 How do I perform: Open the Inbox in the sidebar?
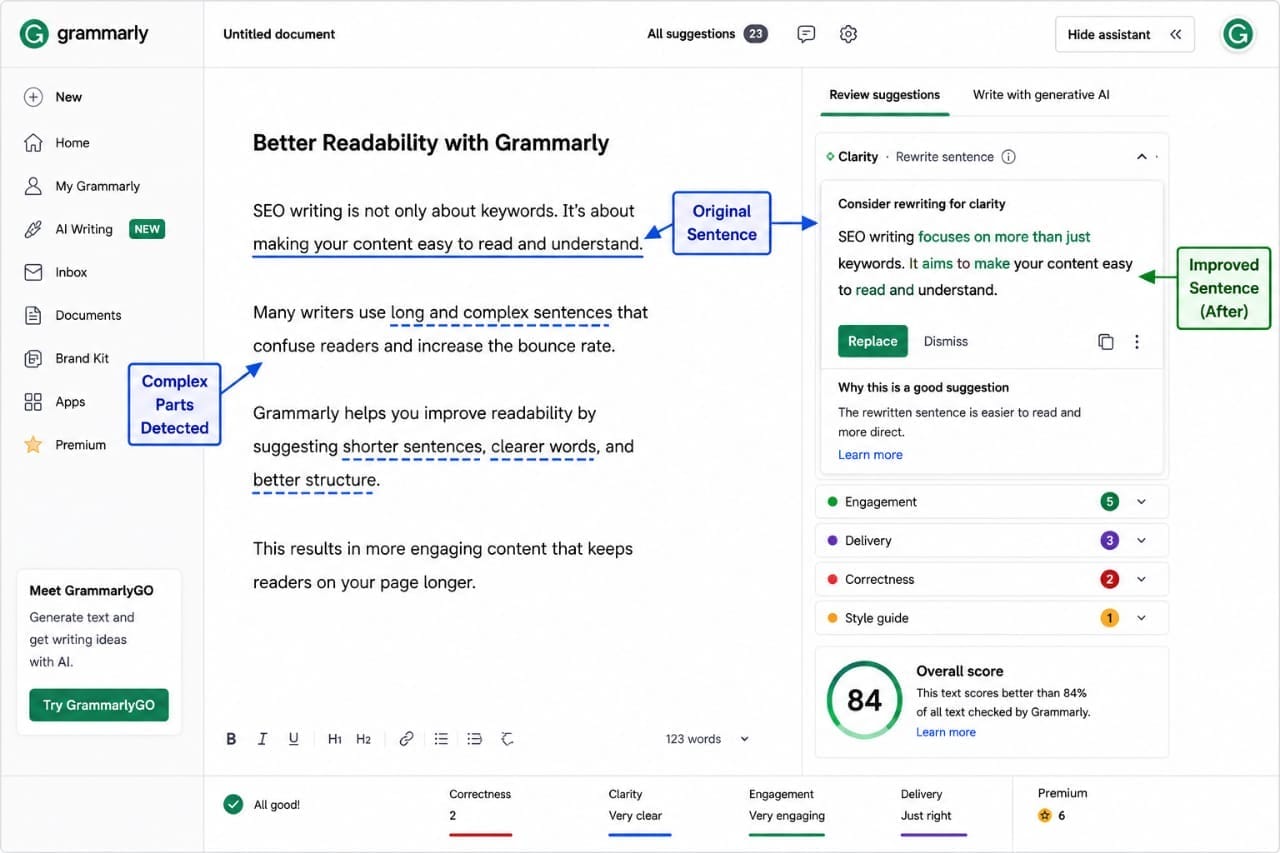[55, 272]
